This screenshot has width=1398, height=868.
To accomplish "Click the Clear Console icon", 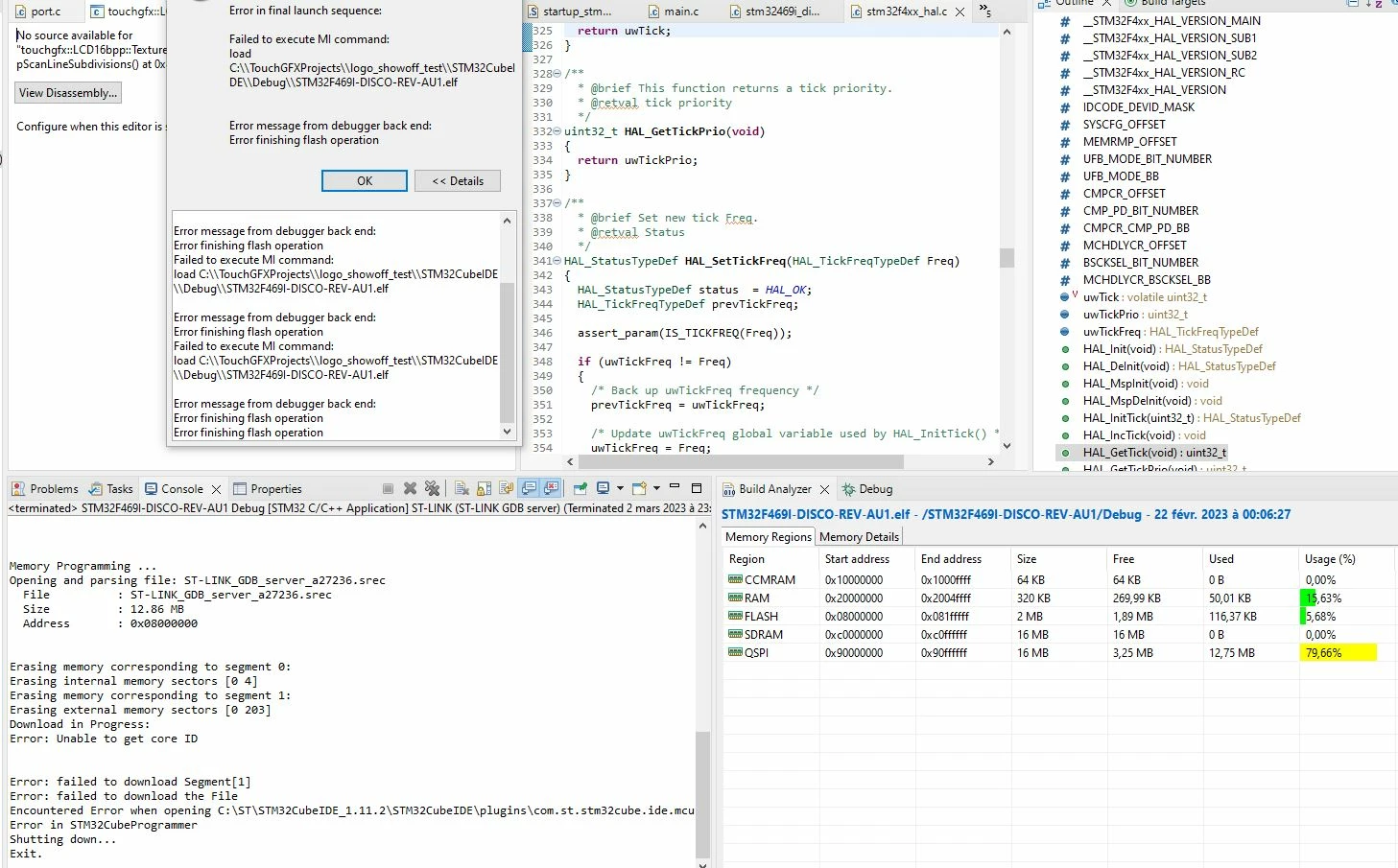I will point(462,488).
